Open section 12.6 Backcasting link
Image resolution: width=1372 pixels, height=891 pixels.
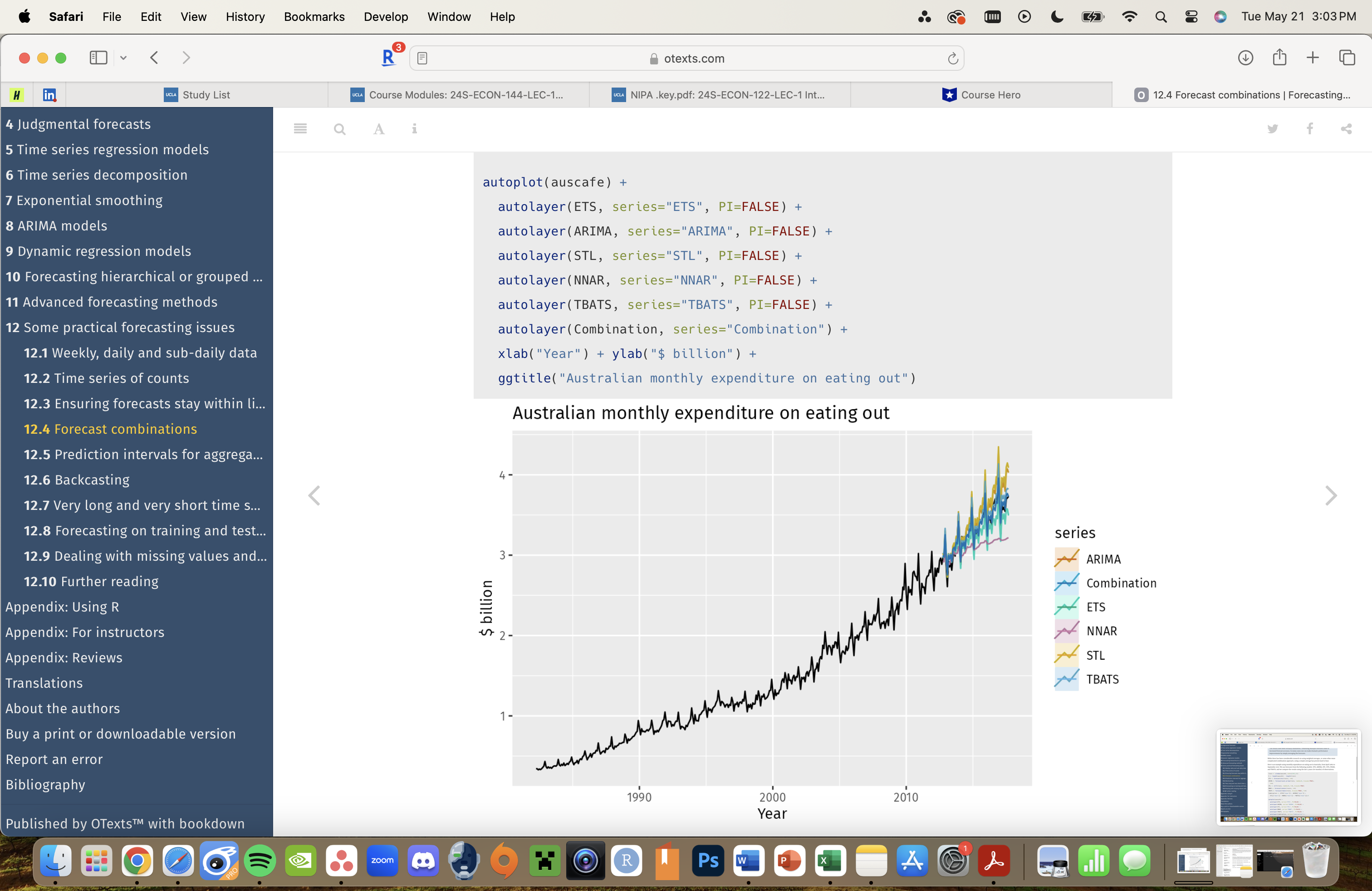click(x=77, y=480)
